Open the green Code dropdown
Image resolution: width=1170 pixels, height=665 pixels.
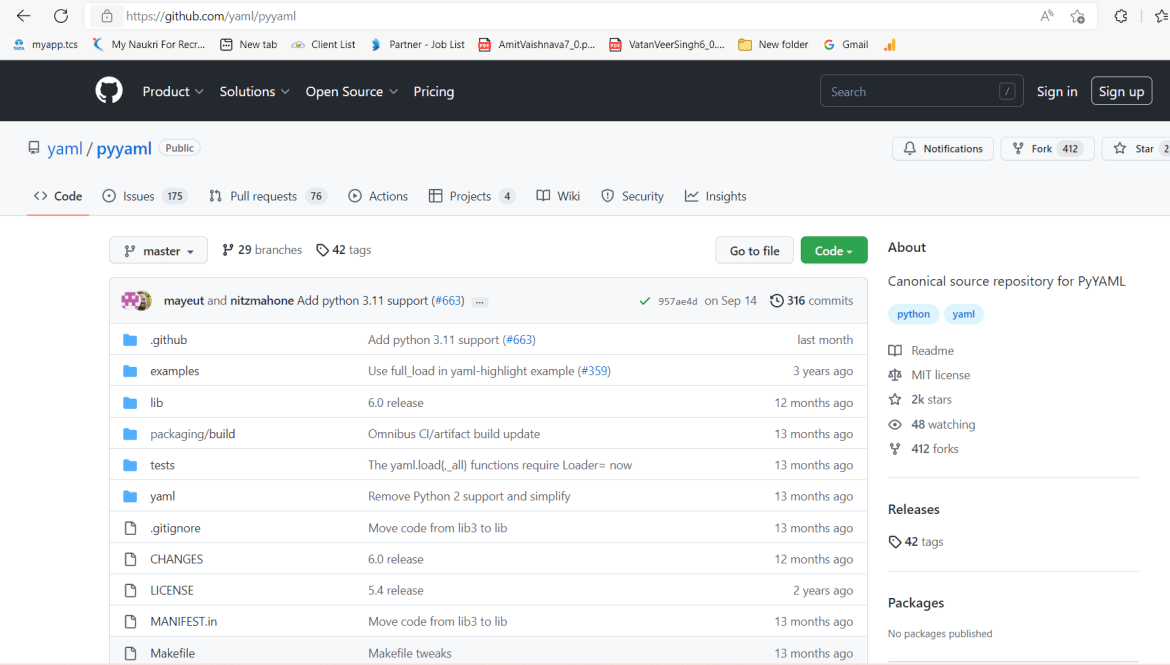(x=833, y=251)
